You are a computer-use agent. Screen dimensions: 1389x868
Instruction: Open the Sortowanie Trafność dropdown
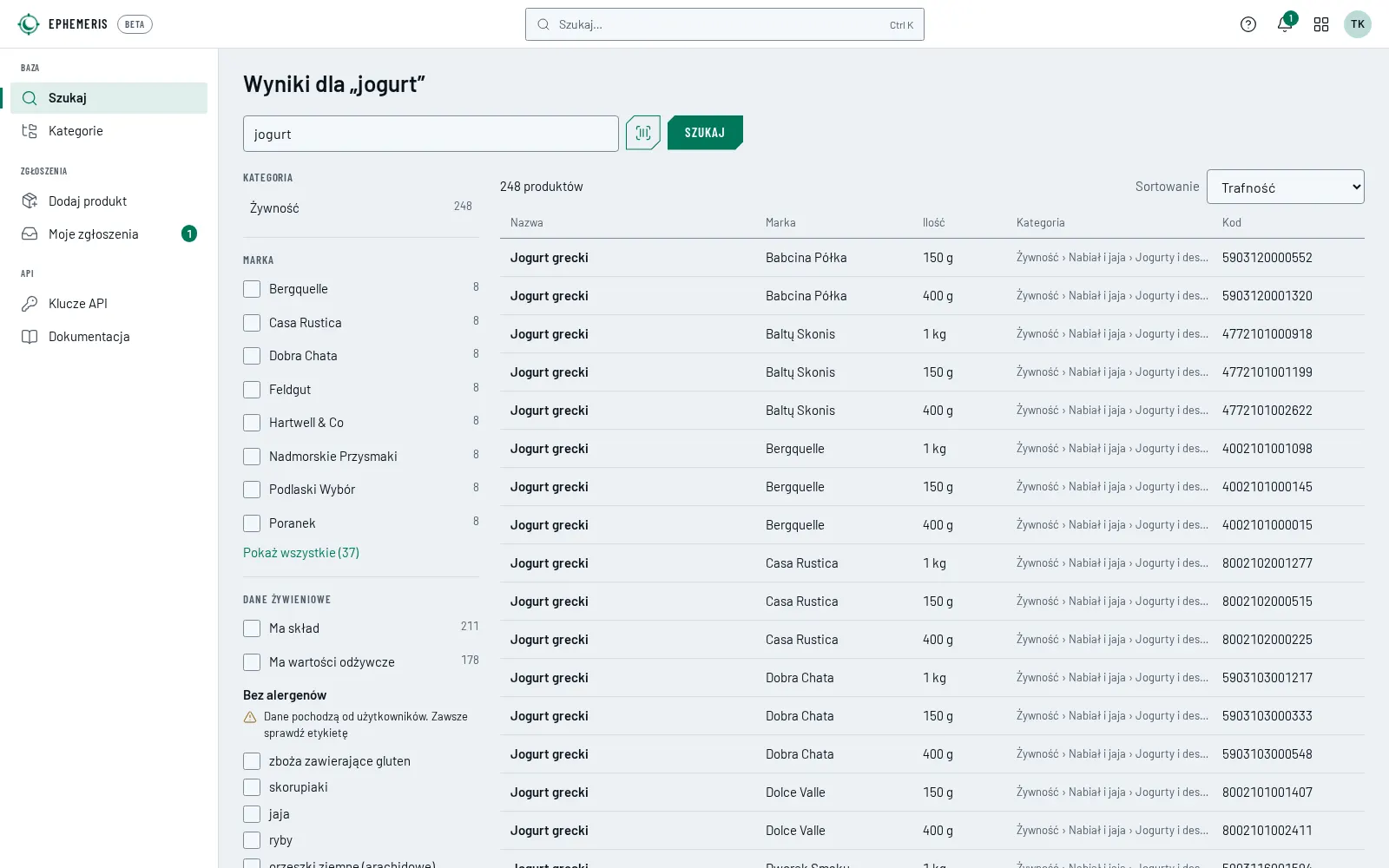click(1285, 187)
